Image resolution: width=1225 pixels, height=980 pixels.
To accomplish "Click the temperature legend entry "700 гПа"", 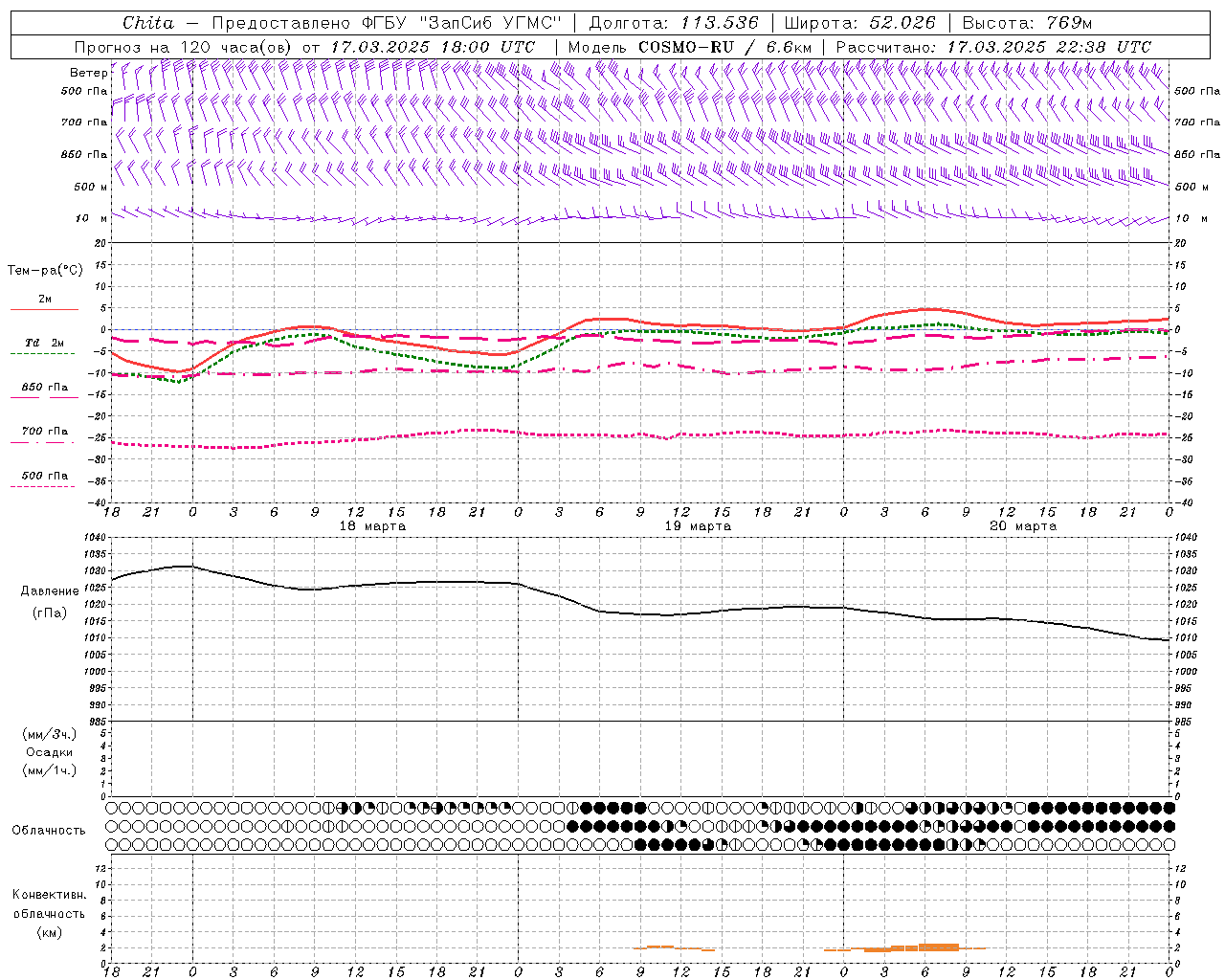I will click(x=45, y=432).
